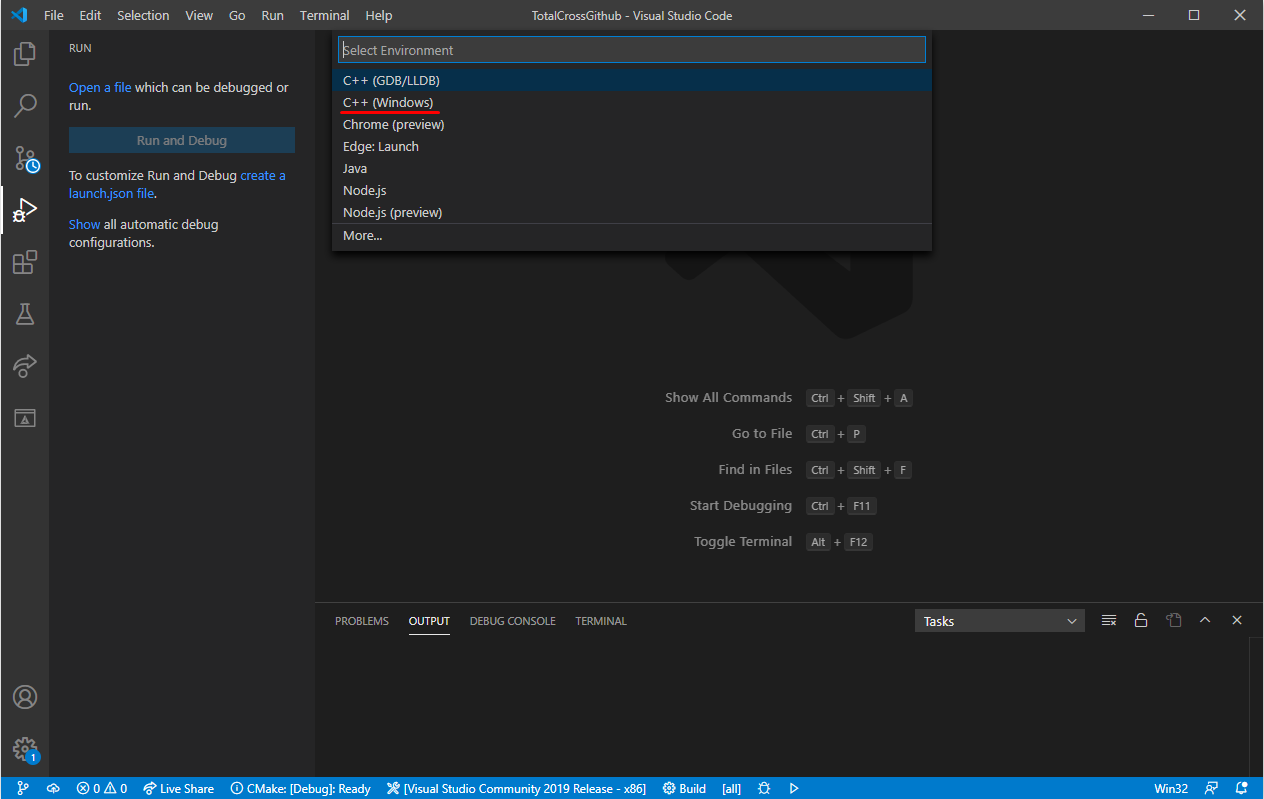Select the Visual Studio Community 2019 kit
This screenshot has width=1264, height=799.
pos(516,788)
